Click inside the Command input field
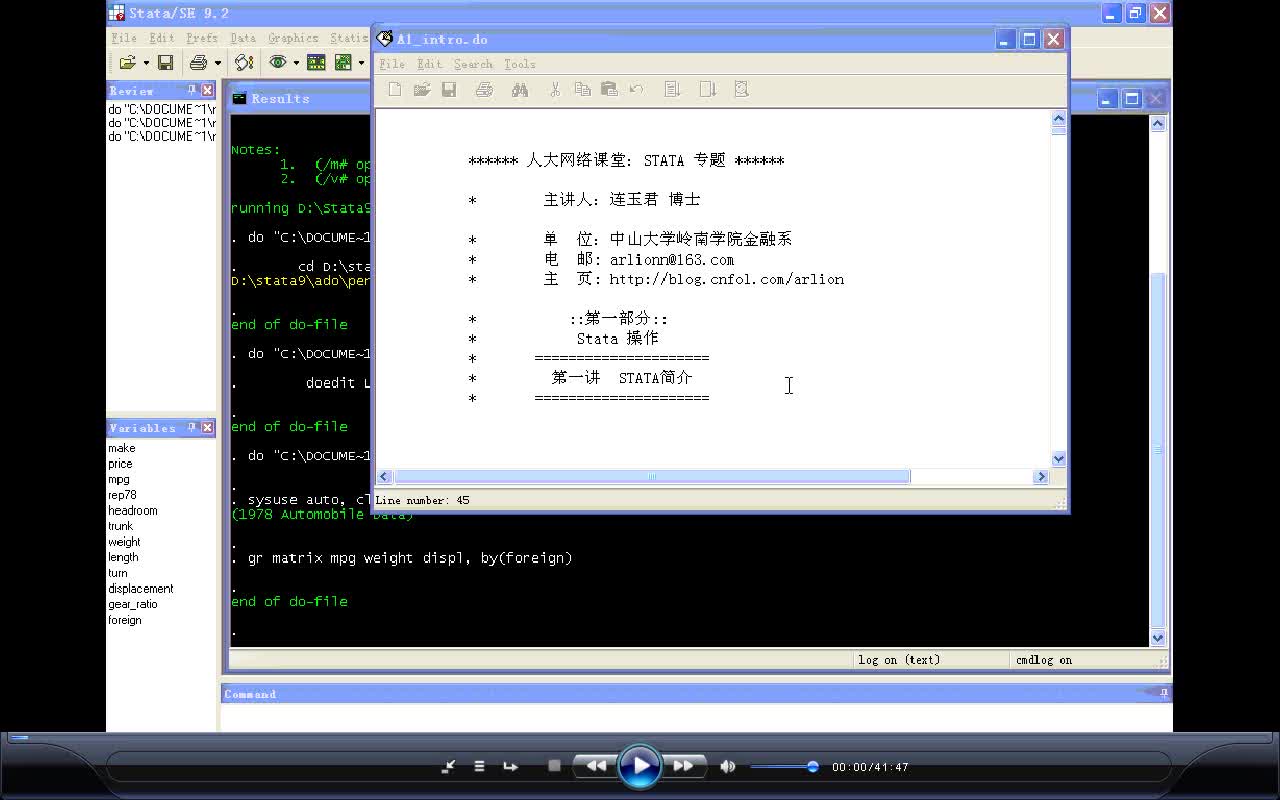The width and height of the screenshot is (1280, 800). [695, 717]
